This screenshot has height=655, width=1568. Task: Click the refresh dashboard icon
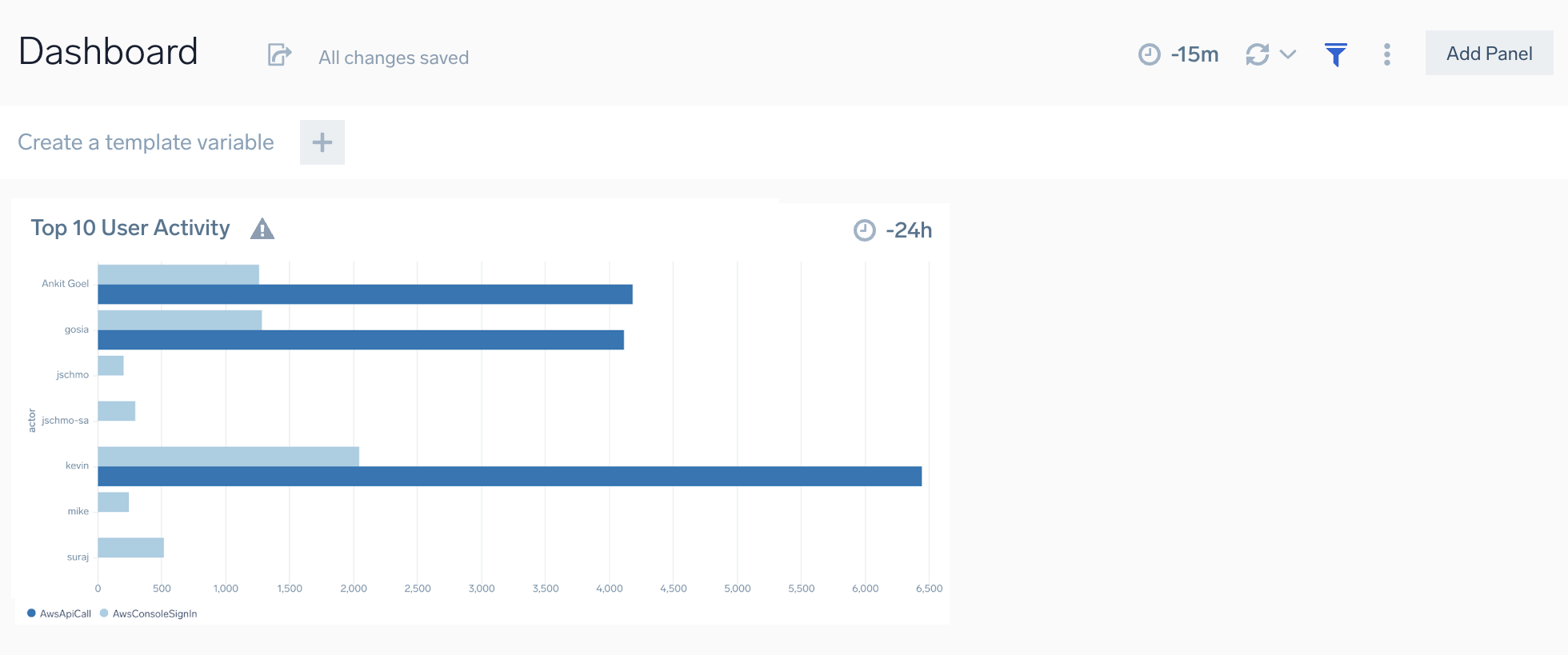click(1257, 54)
